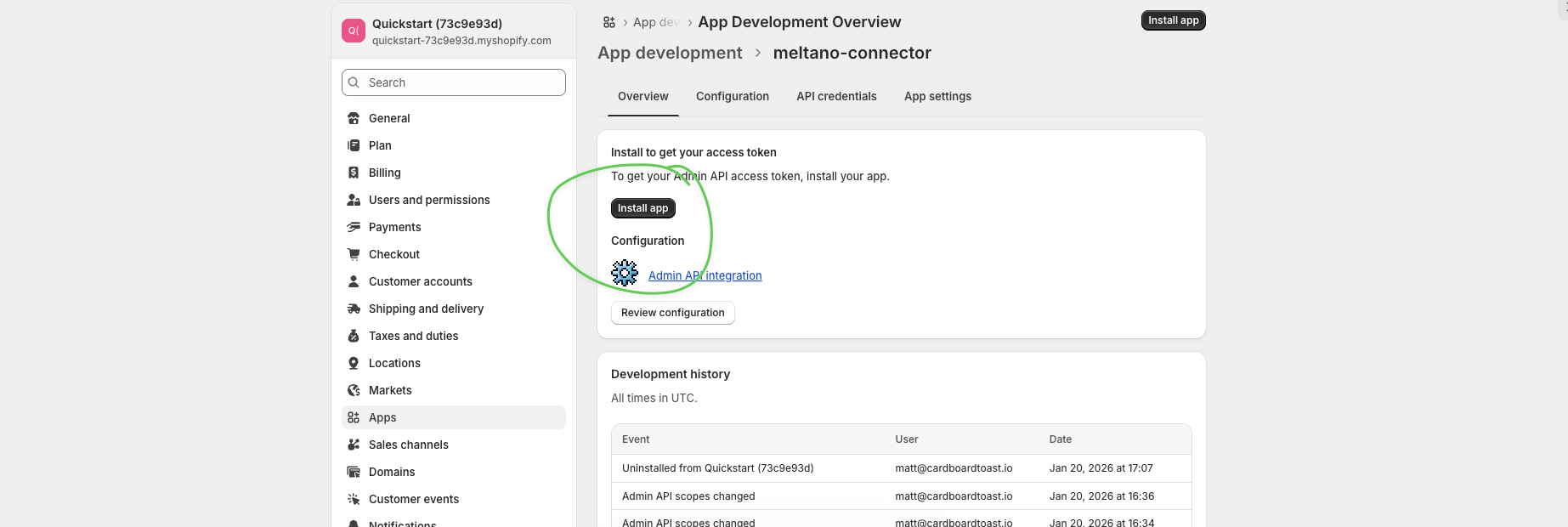Click the Review configuration button

[673, 313]
